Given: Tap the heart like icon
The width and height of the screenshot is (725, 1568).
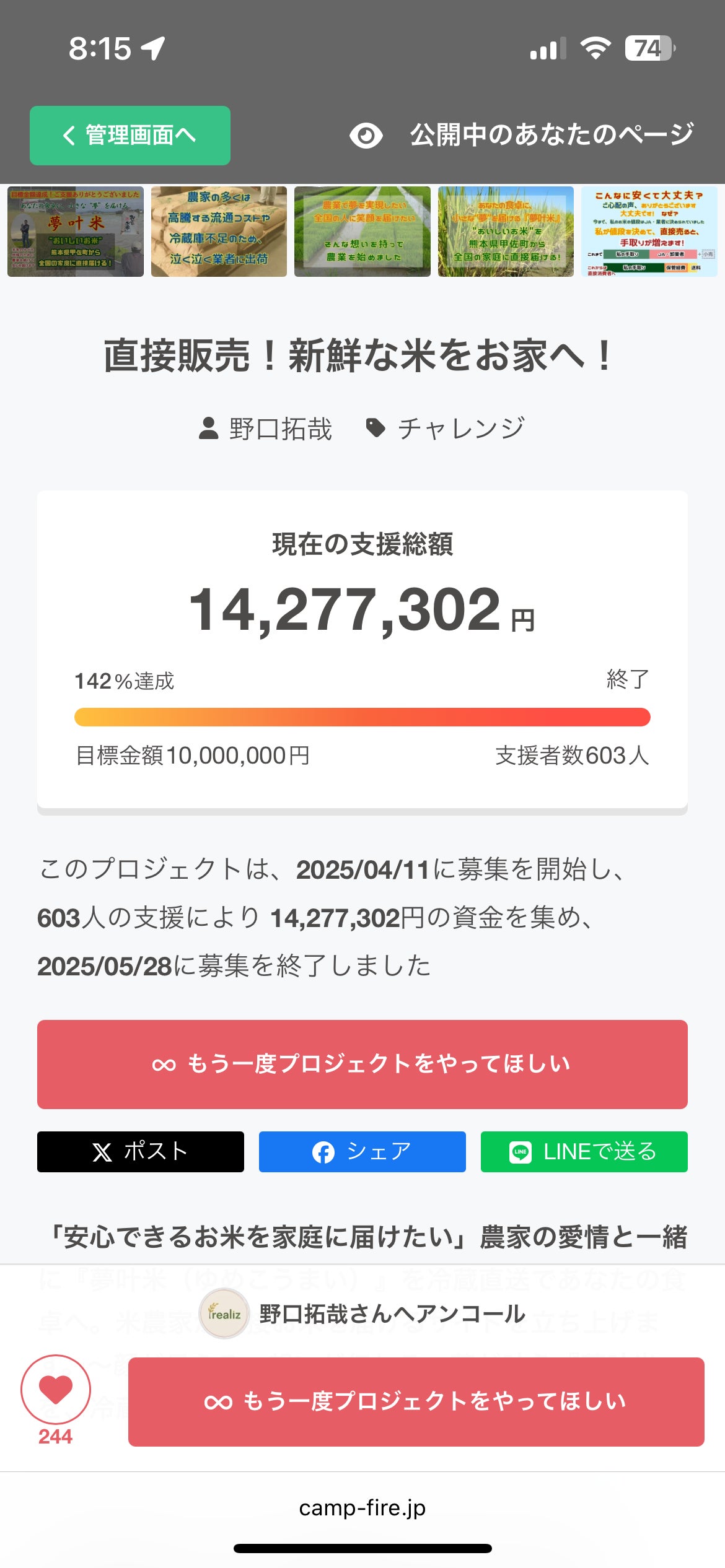Looking at the screenshot, I should pyautogui.click(x=56, y=1390).
